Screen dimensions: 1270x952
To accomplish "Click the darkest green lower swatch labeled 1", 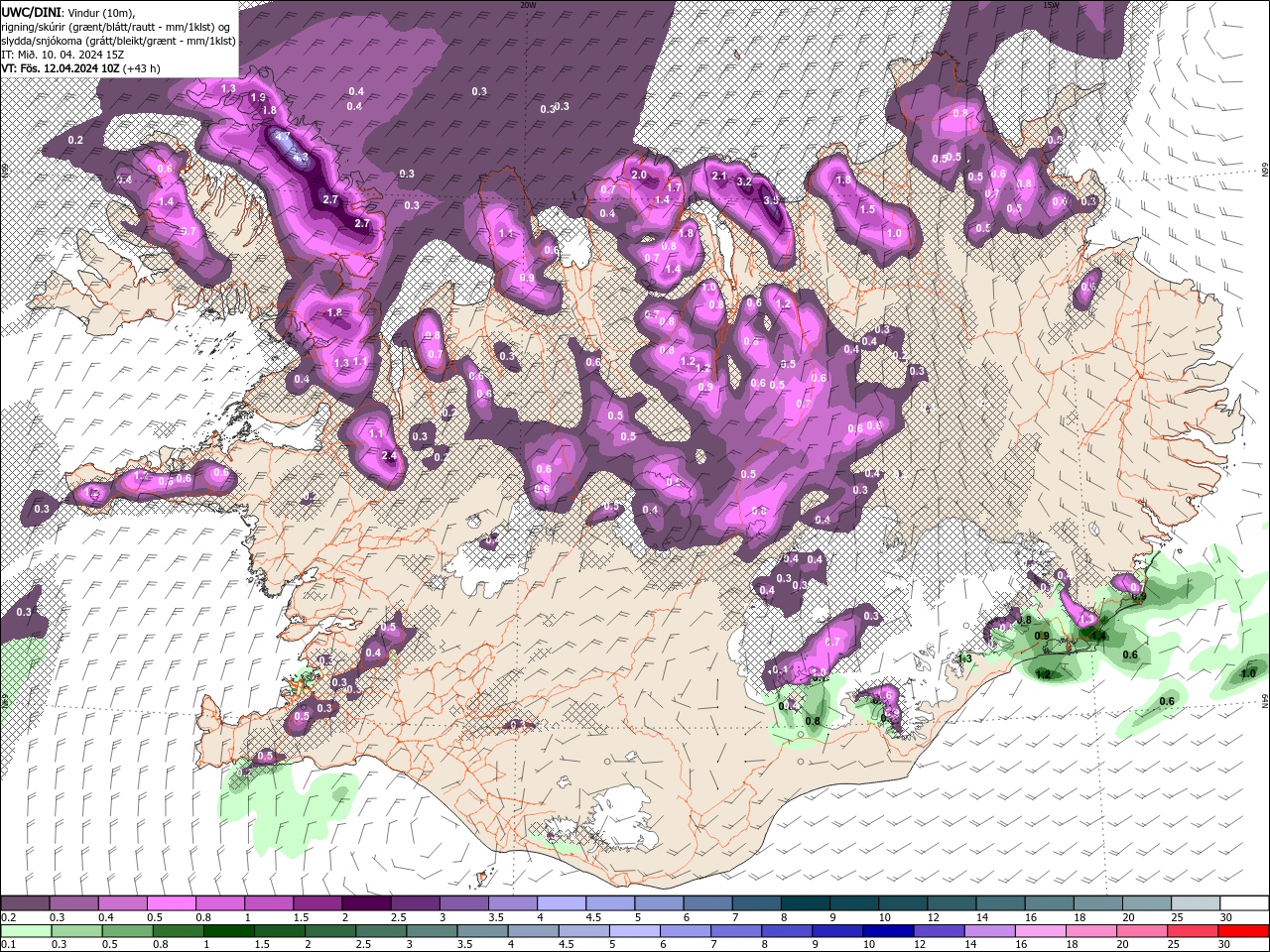I will [x=228, y=932].
